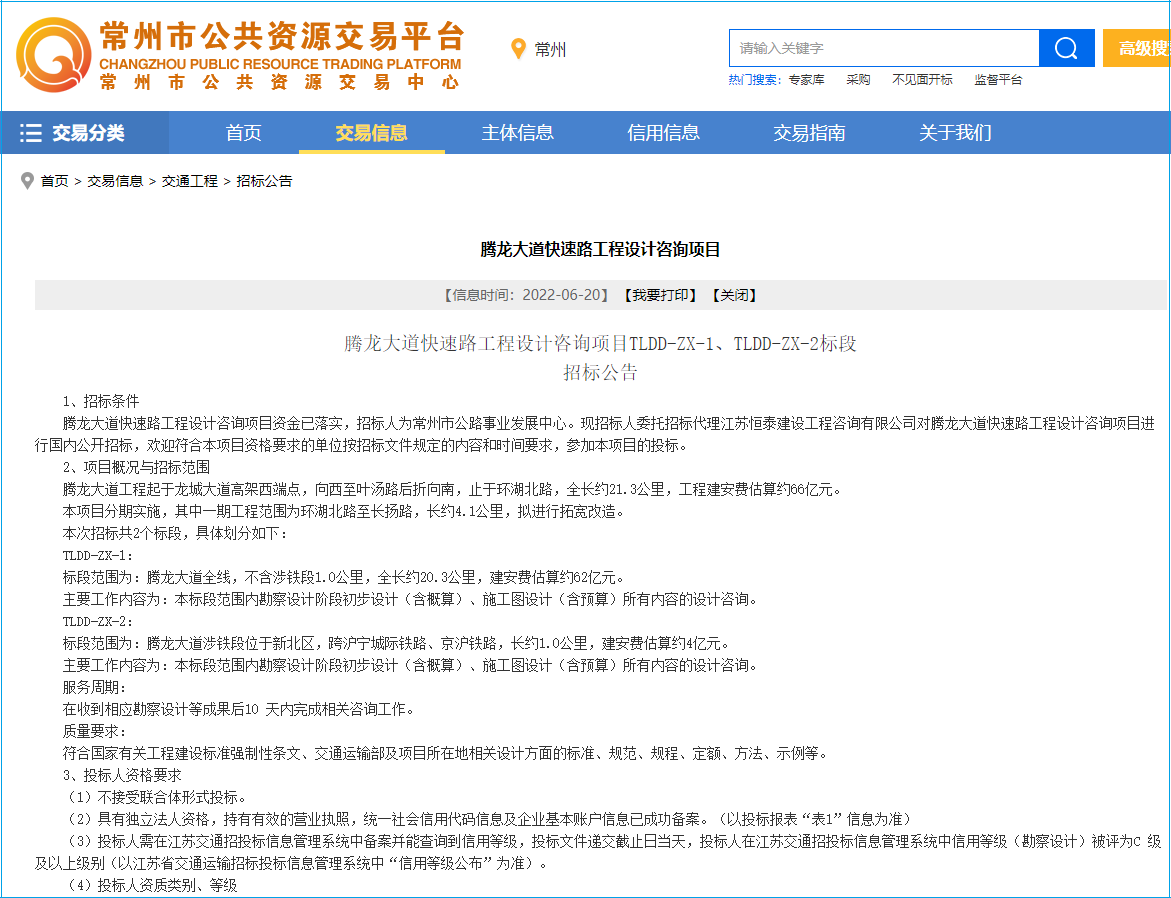
Task: Go to the 首页 navigation tab
Action: [x=243, y=133]
